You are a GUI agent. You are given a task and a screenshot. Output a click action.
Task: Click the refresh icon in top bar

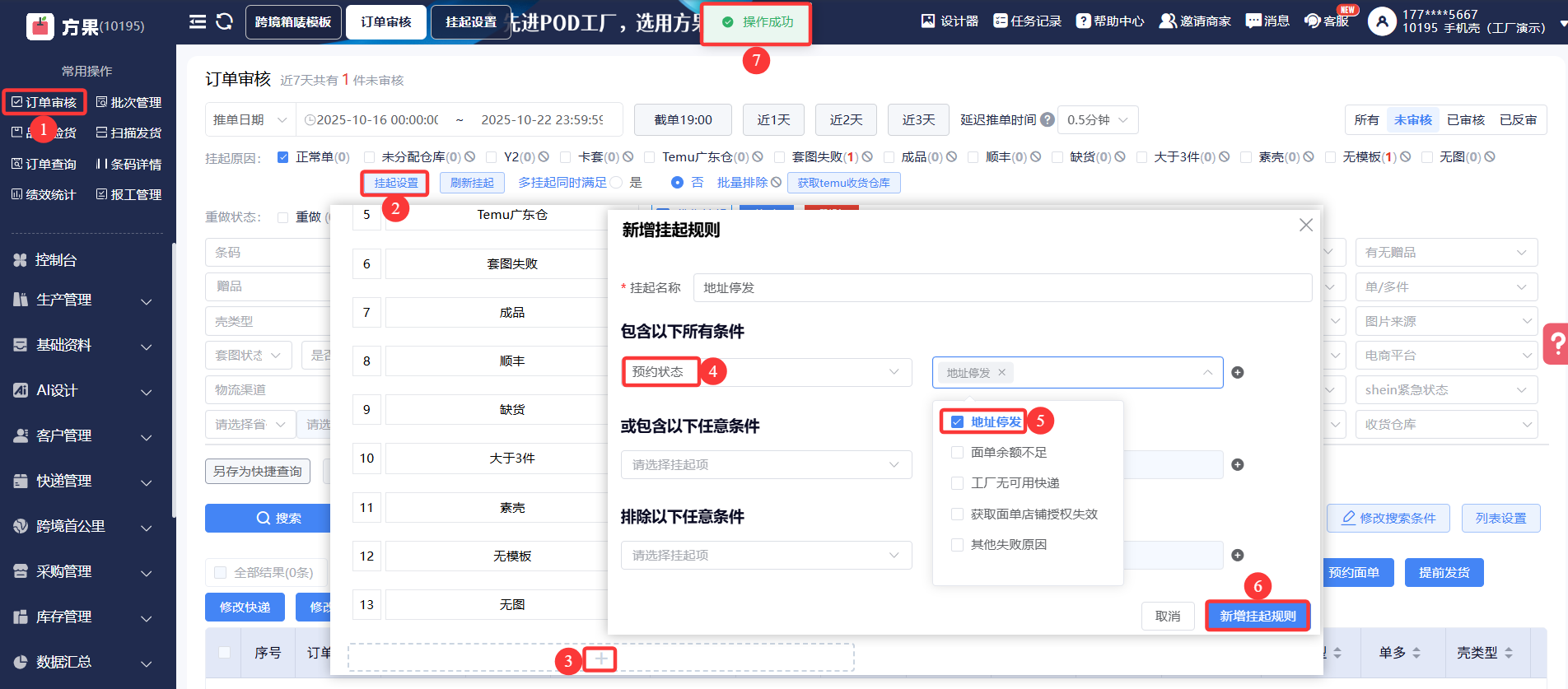[224, 22]
